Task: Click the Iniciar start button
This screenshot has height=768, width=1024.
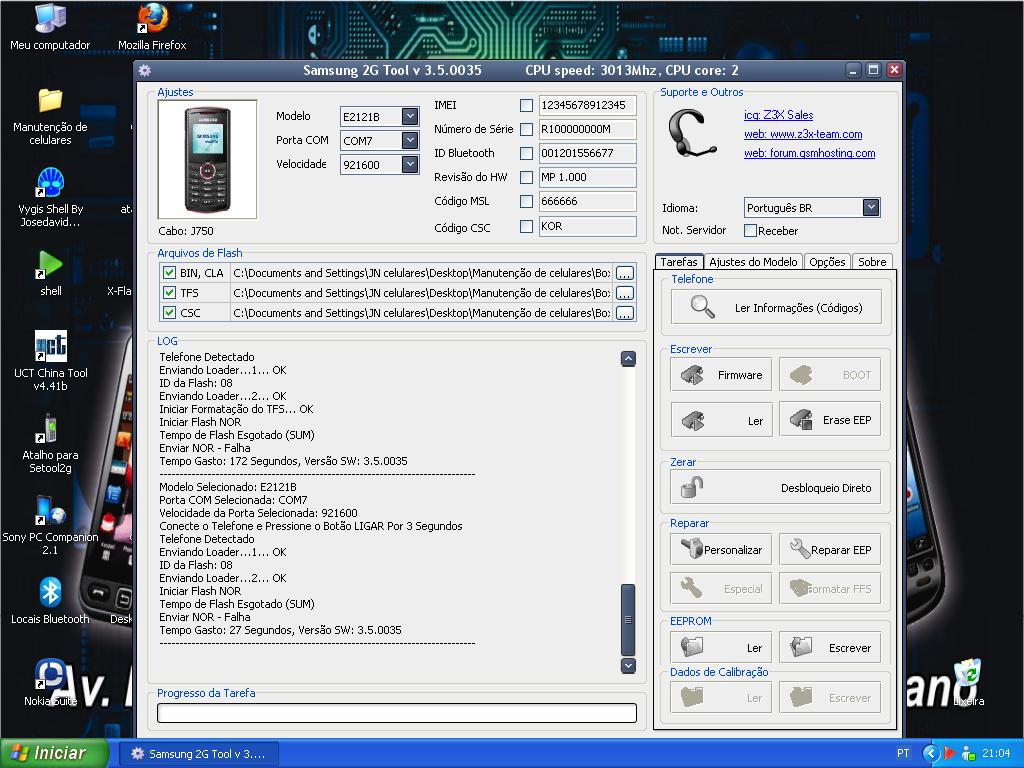Action: [x=54, y=754]
